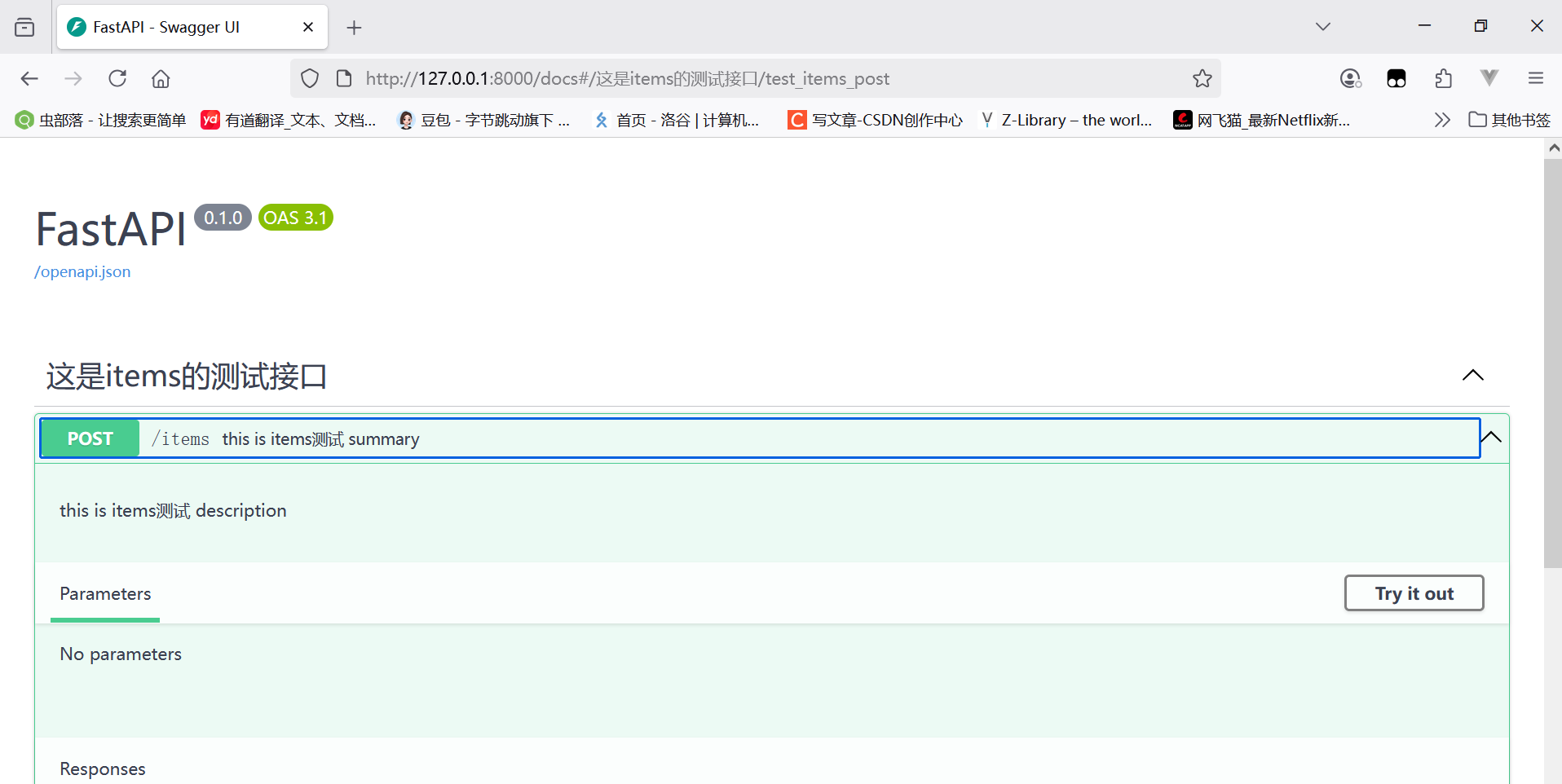The image size is (1562, 784).
Task: Open the tracking protection shield icon
Action: tap(310, 78)
